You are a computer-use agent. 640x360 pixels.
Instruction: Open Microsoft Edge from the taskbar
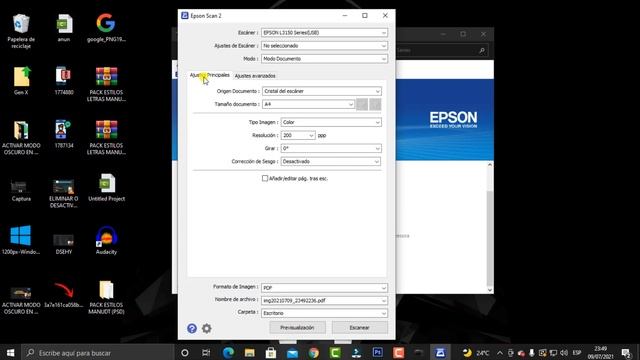click(x=228, y=353)
